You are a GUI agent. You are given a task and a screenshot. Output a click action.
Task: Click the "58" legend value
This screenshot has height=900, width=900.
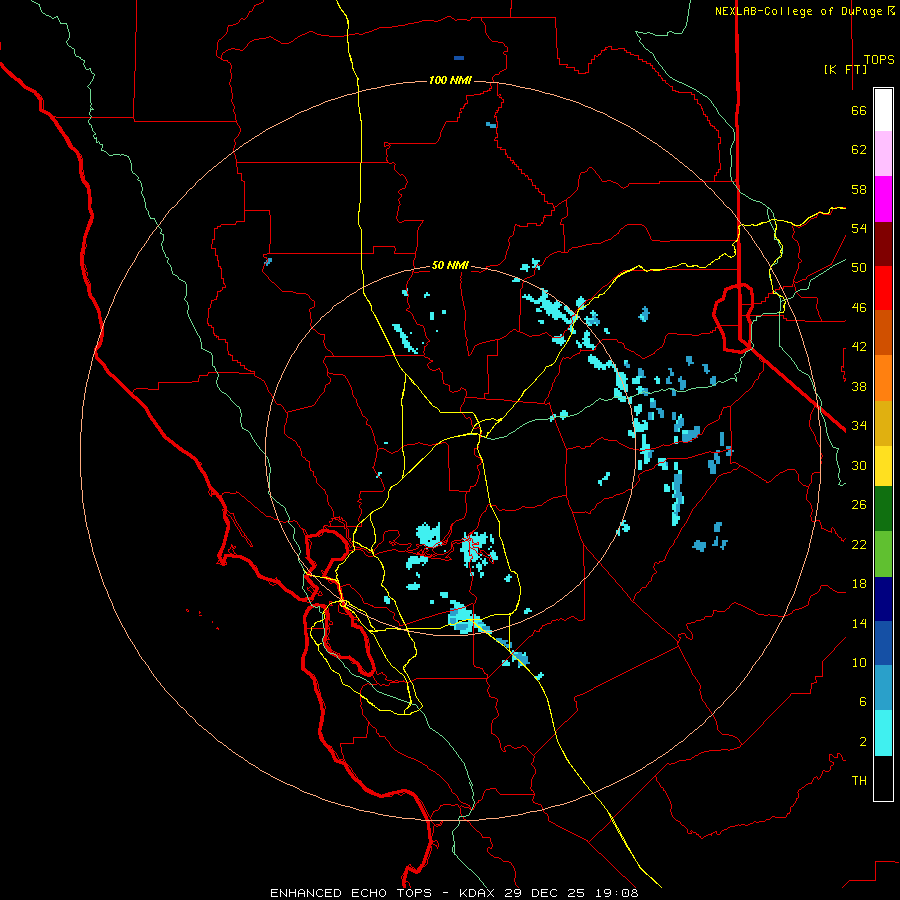click(859, 190)
